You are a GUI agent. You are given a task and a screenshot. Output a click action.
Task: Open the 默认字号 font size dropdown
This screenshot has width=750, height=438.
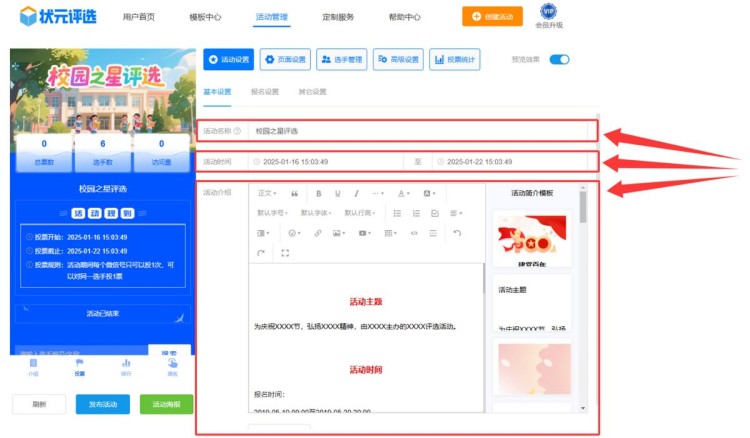(x=274, y=213)
